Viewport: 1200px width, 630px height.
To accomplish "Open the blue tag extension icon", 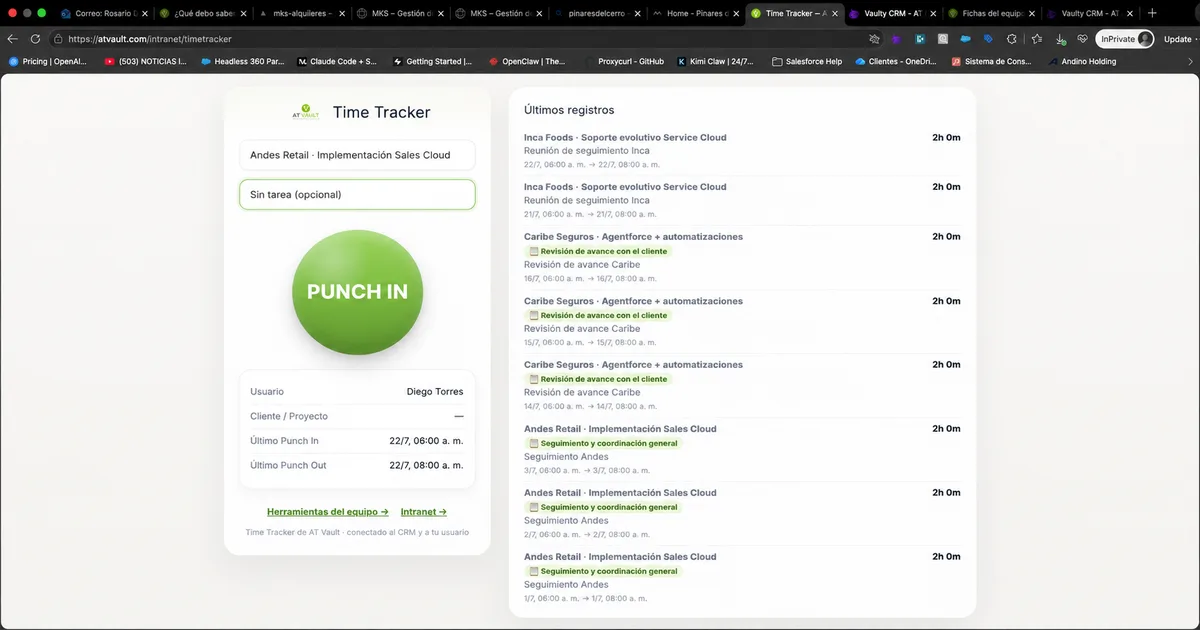I will pyautogui.click(x=988, y=39).
